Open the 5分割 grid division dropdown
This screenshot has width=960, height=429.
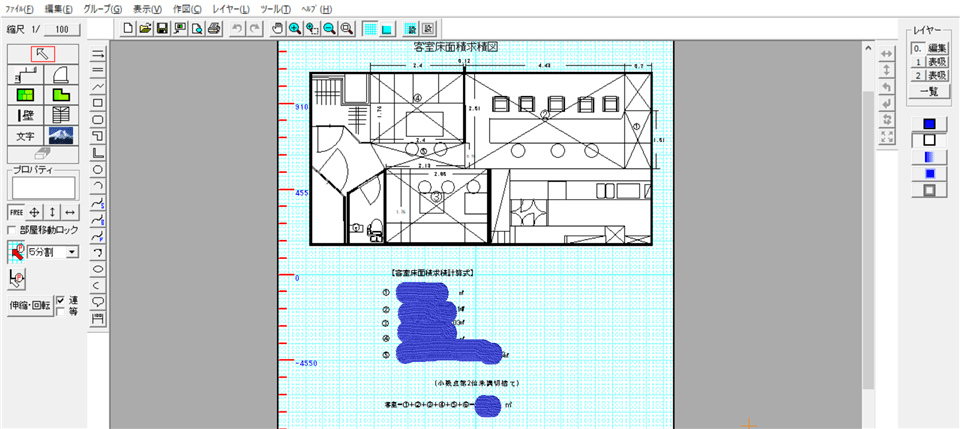tap(71, 253)
